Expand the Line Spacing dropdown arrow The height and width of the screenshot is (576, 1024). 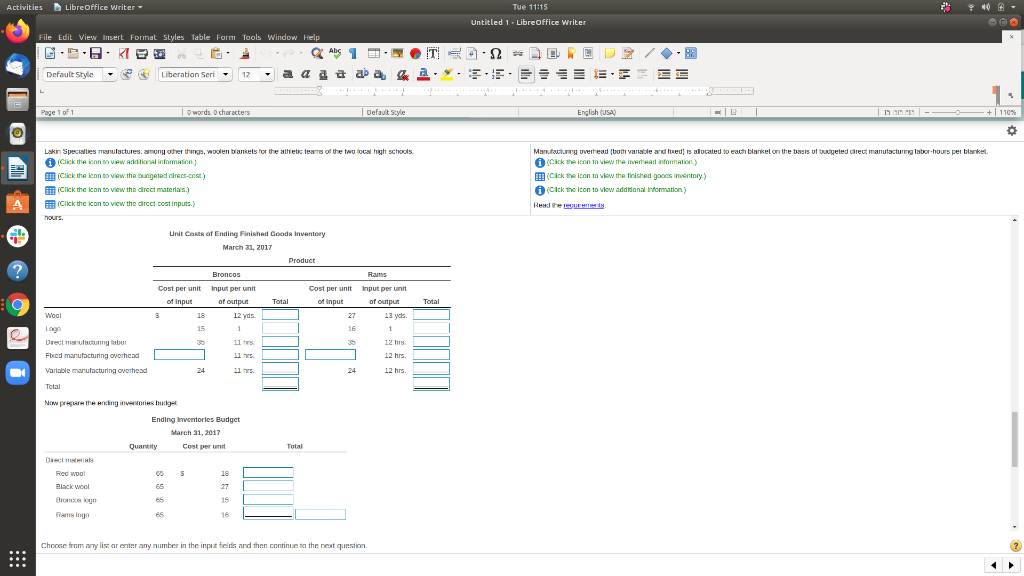click(x=612, y=74)
